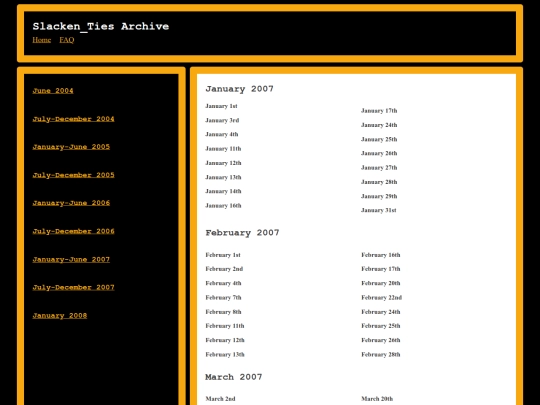Viewport: 540px width, 405px height.
Task: View the February 25th entry
Action: pos(381,326)
